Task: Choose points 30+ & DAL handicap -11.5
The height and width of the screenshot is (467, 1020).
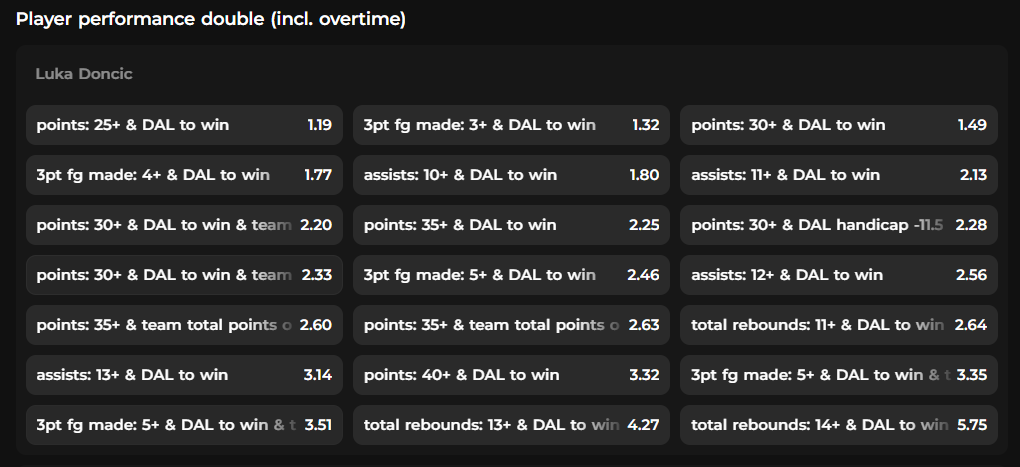Action: coord(839,225)
